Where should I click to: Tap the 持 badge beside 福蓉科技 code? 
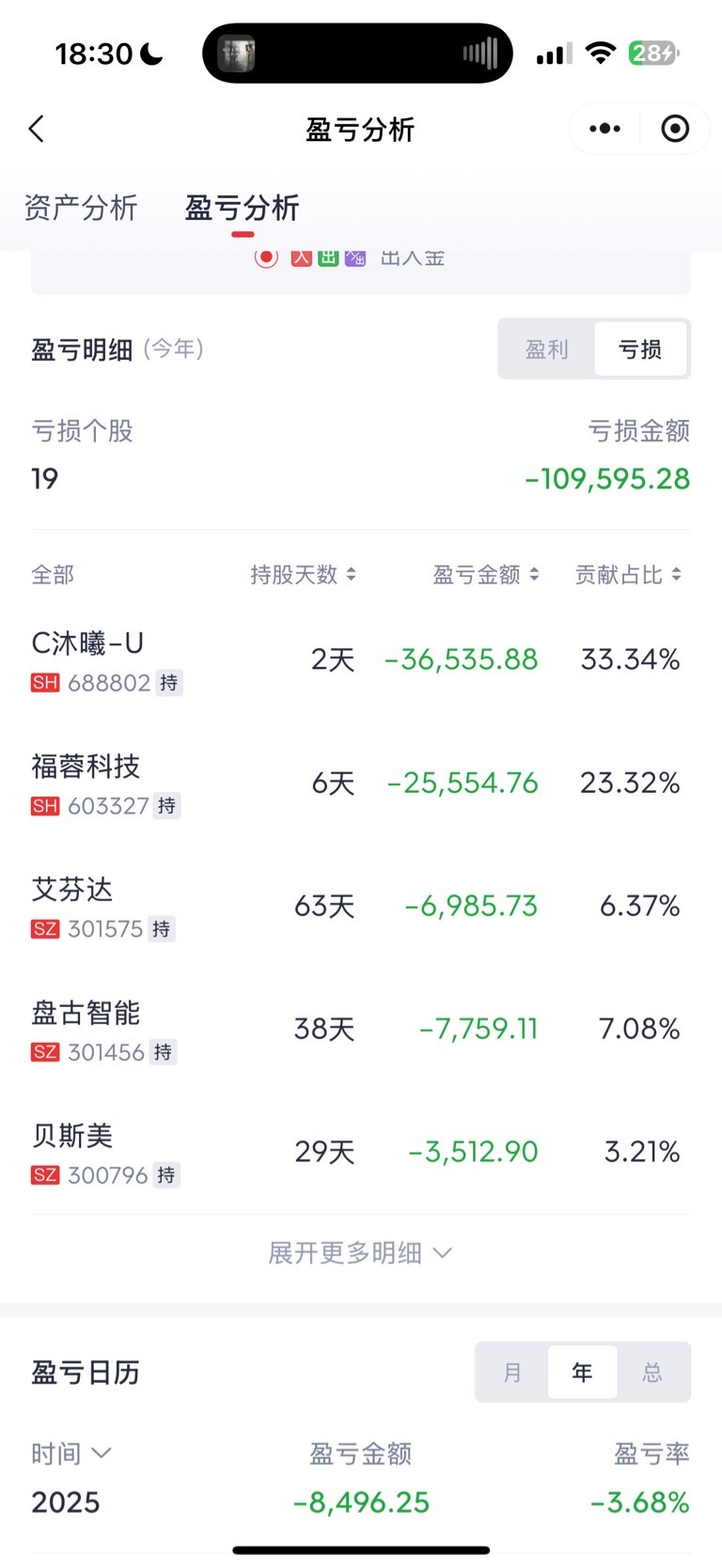point(166,806)
